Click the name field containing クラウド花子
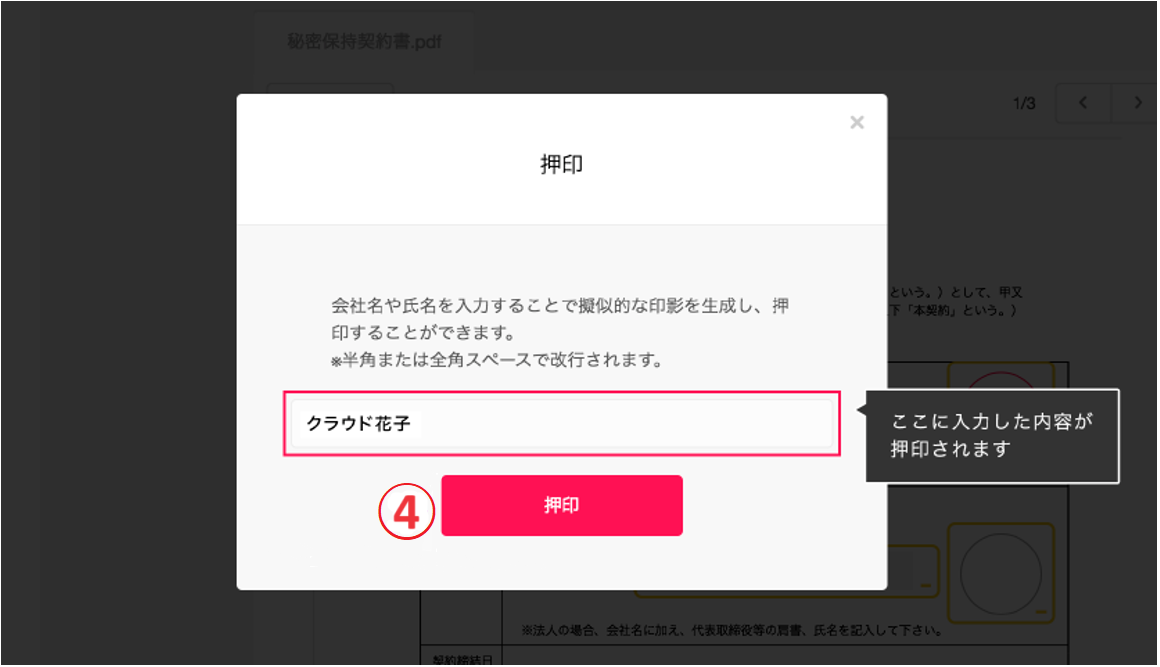 [562, 423]
